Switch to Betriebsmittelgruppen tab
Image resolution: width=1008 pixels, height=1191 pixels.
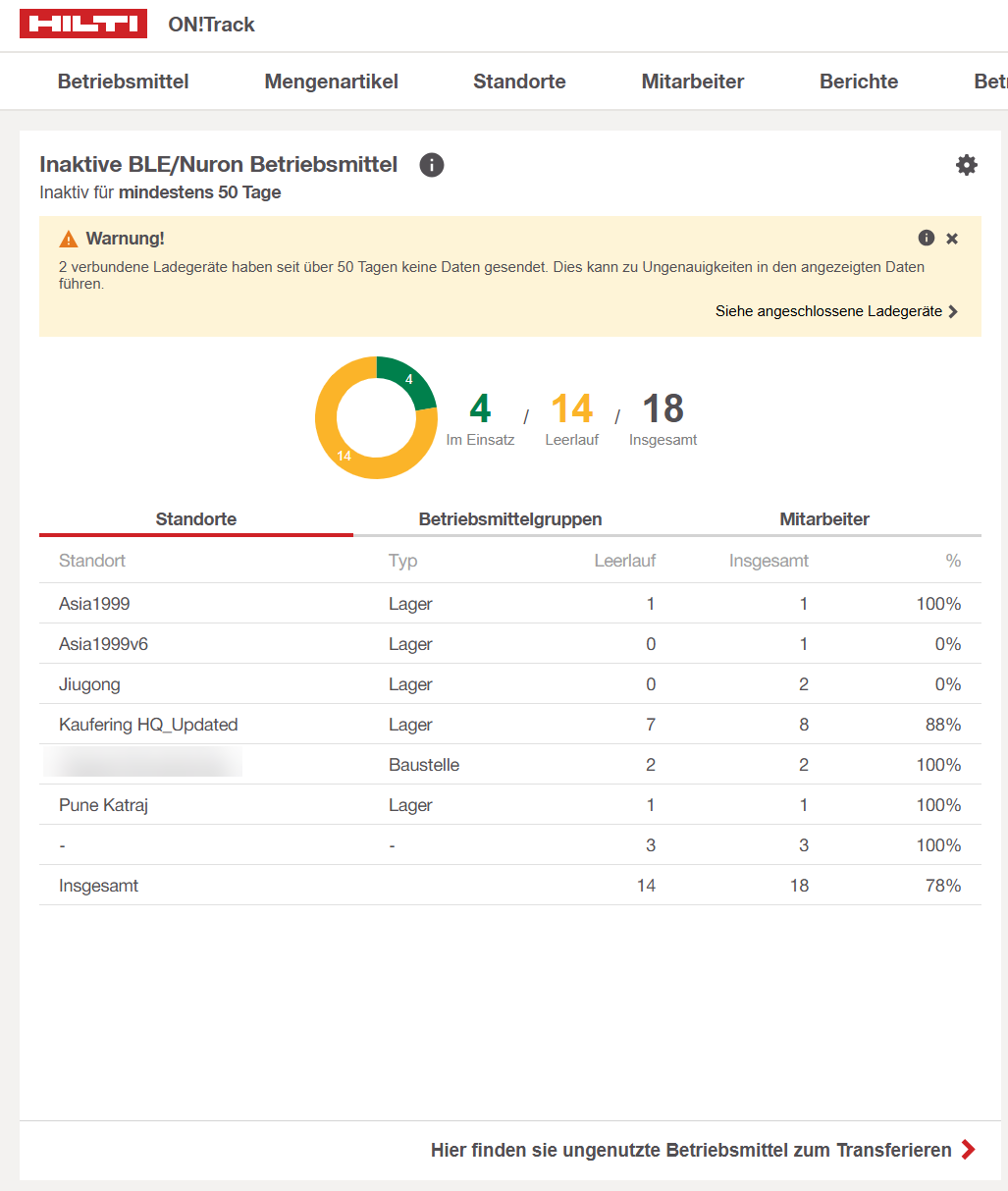pos(510,519)
